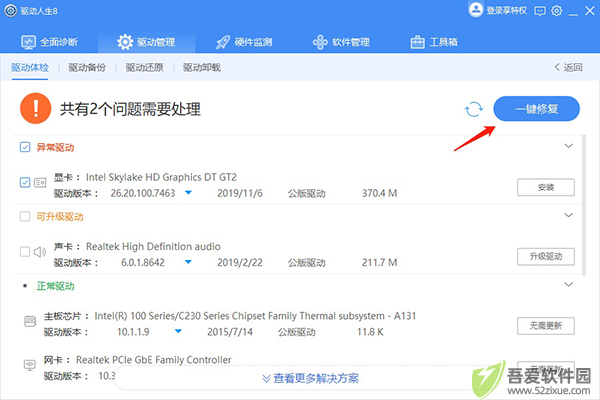The width and height of the screenshot is (600, 400).
Task: Select the 驱动备份 sub-tab
Action: 87,68
